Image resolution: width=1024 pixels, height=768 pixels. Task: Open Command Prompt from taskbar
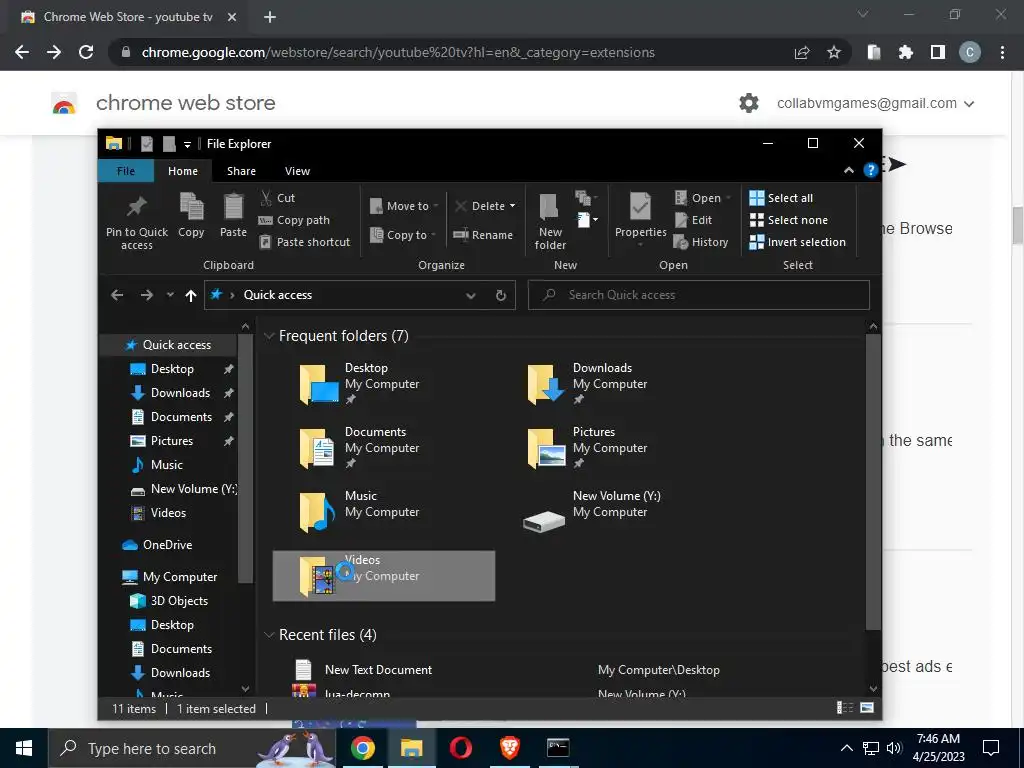(x=558, y=748)
